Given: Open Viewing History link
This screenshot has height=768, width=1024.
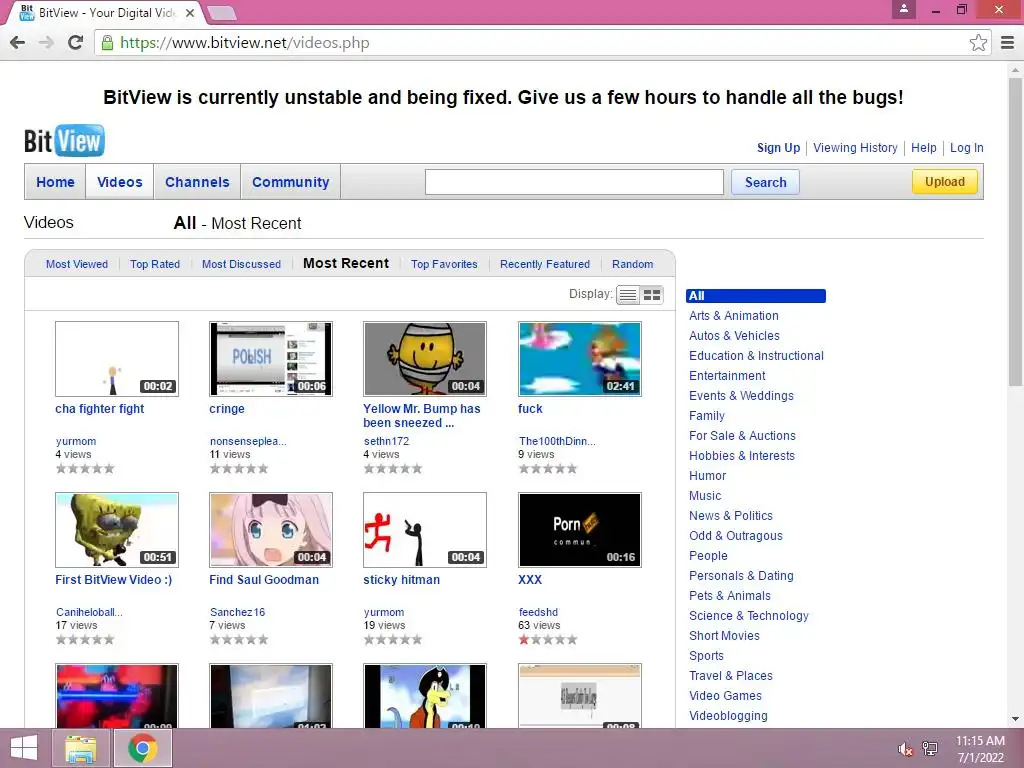Looking at the screenshot, I should (x=856, y=148).
